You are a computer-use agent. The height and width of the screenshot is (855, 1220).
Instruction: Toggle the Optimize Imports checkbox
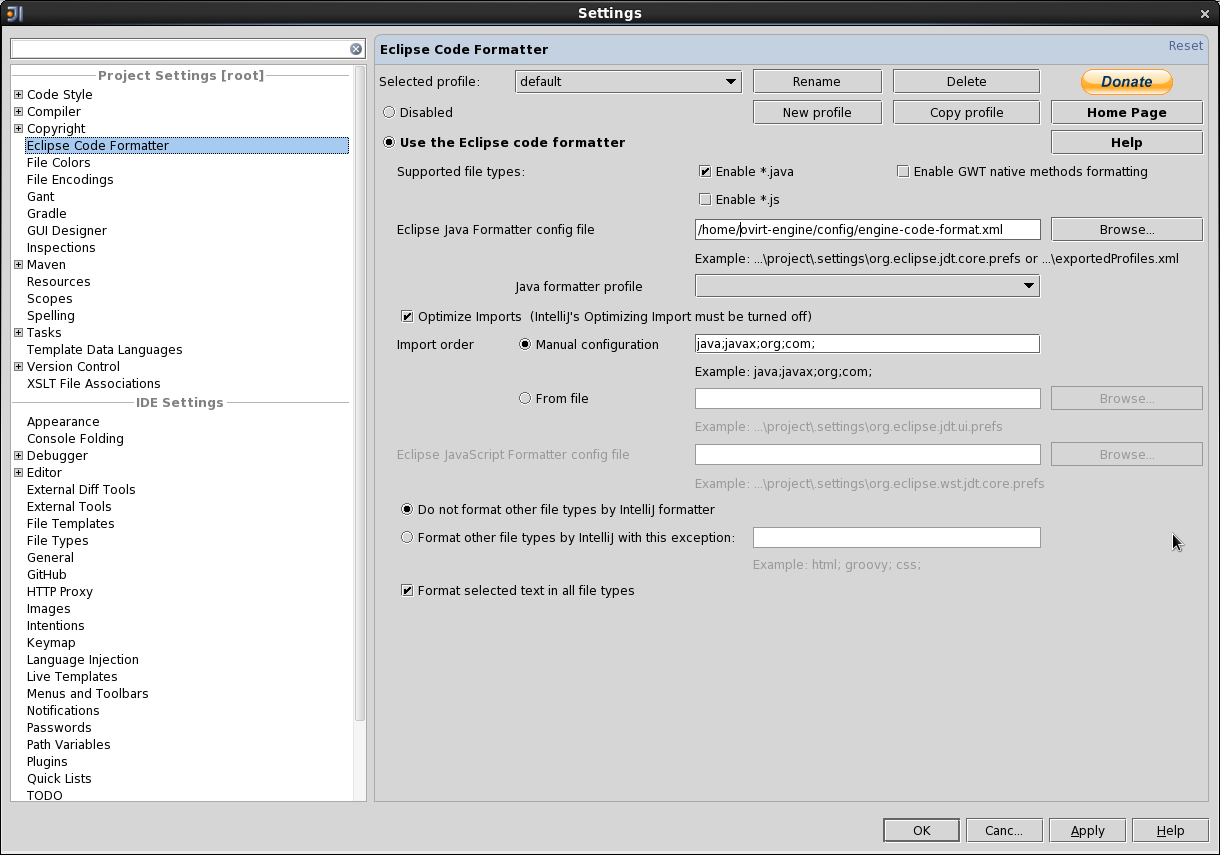click(407, 317)
